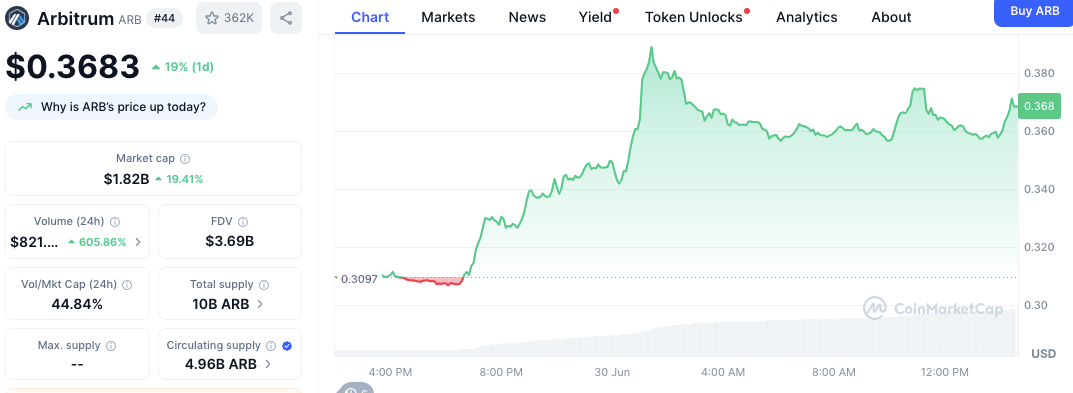Open the share icon button
The image size is (1073, 393).
click(x=286, y=18)
